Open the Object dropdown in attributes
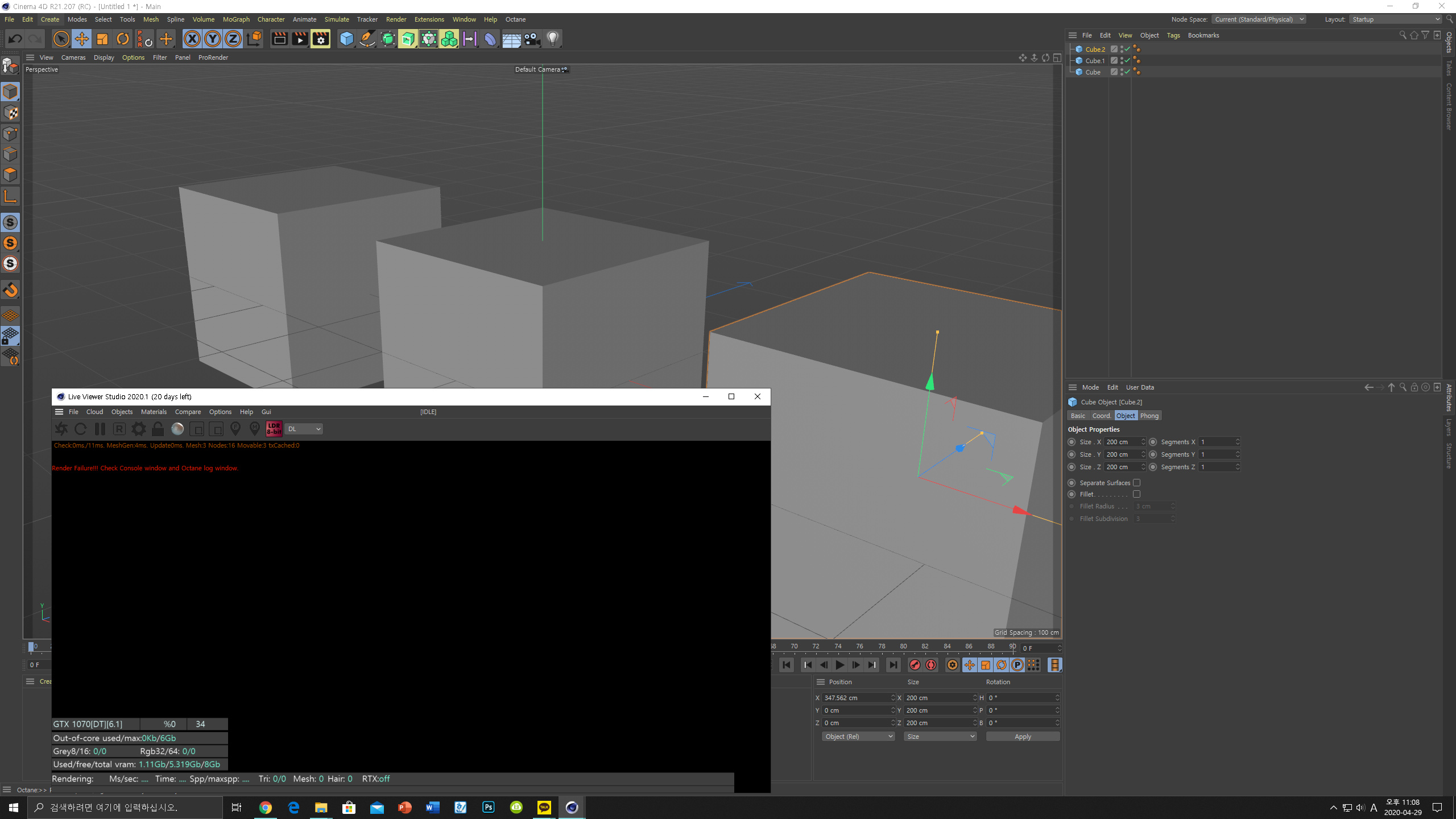Screen dimensions: 1456x819 tap(1125, 416)
